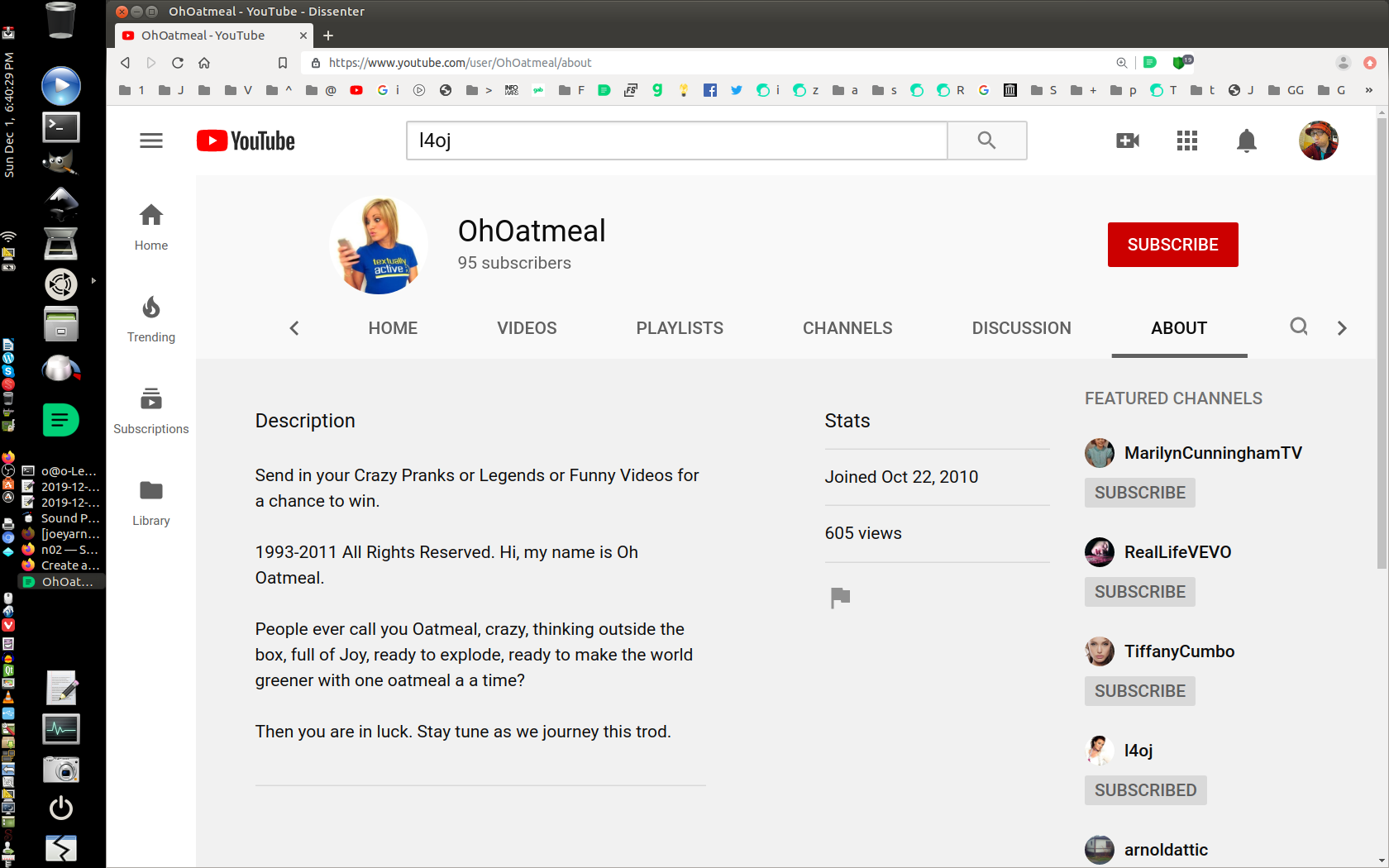
Task: Reload the current page
Action: (178, 63)
